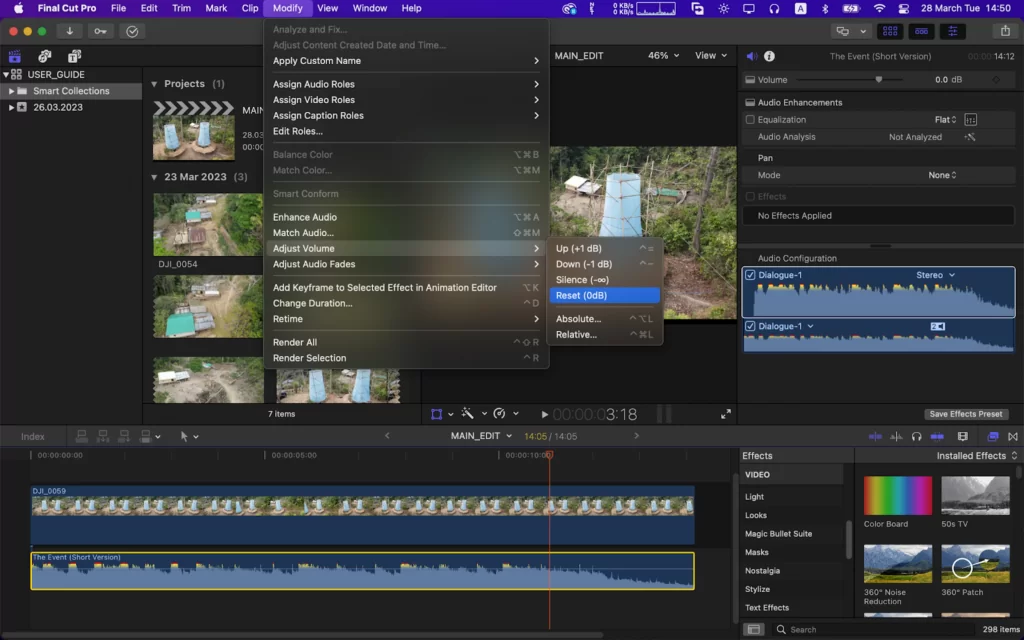Open the Pan Mode None dropdown
The image size is (1024, 640).
tap(942, 175)
